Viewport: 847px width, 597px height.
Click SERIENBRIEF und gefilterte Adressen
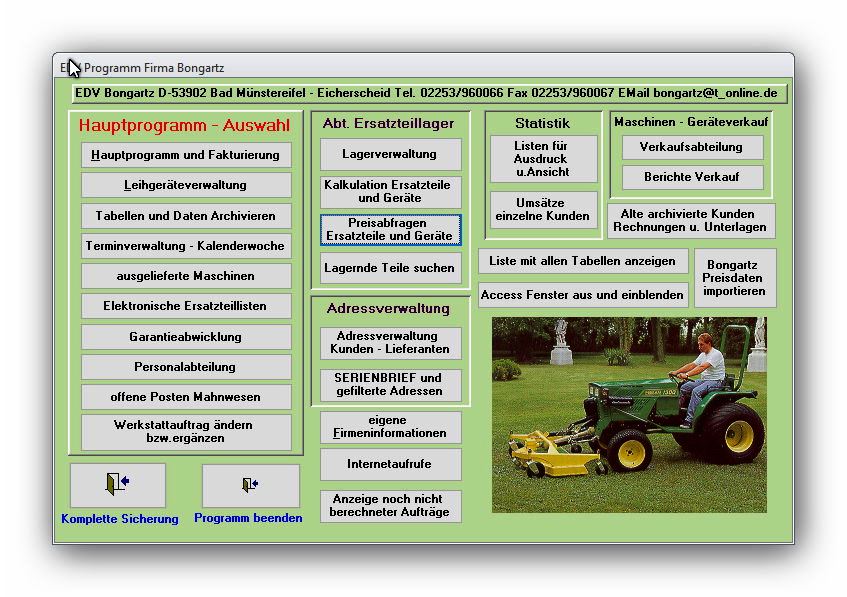tap(390, 385)
